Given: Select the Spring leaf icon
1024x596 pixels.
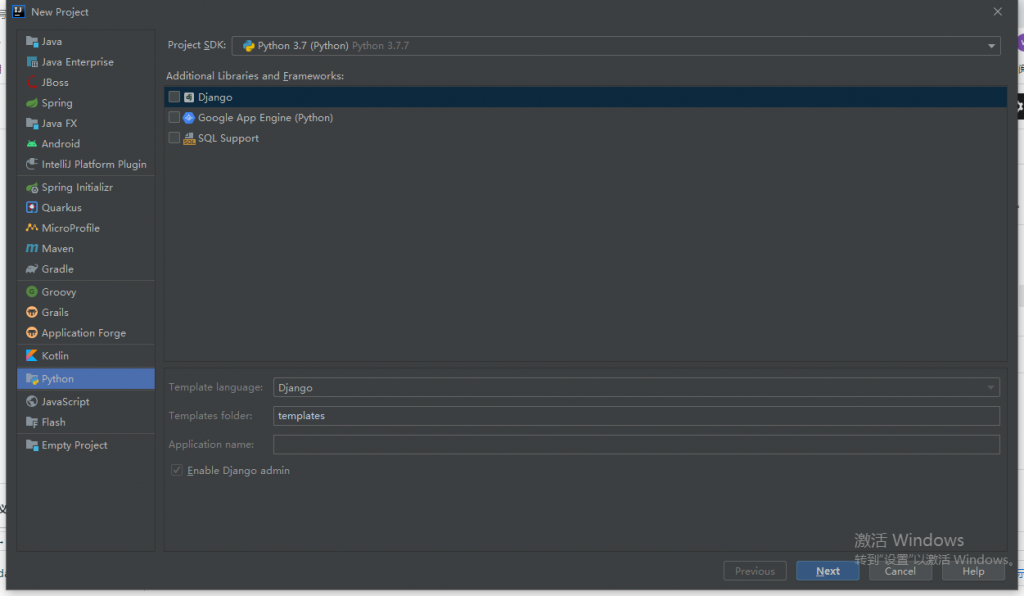Looking at the screenshot, I should pyautogui.click(x=31, y=103).
